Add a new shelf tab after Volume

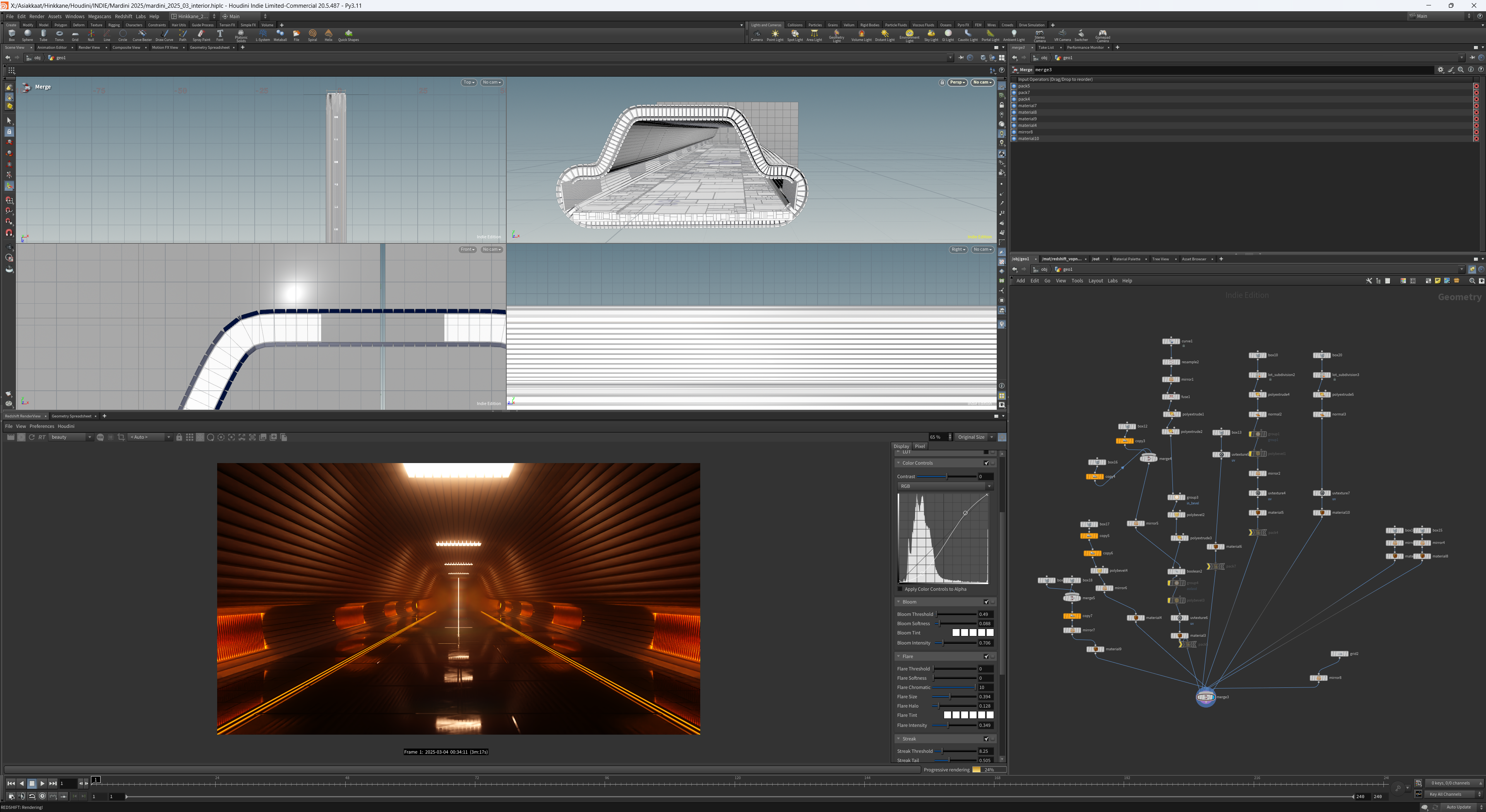tap(281, 25)
